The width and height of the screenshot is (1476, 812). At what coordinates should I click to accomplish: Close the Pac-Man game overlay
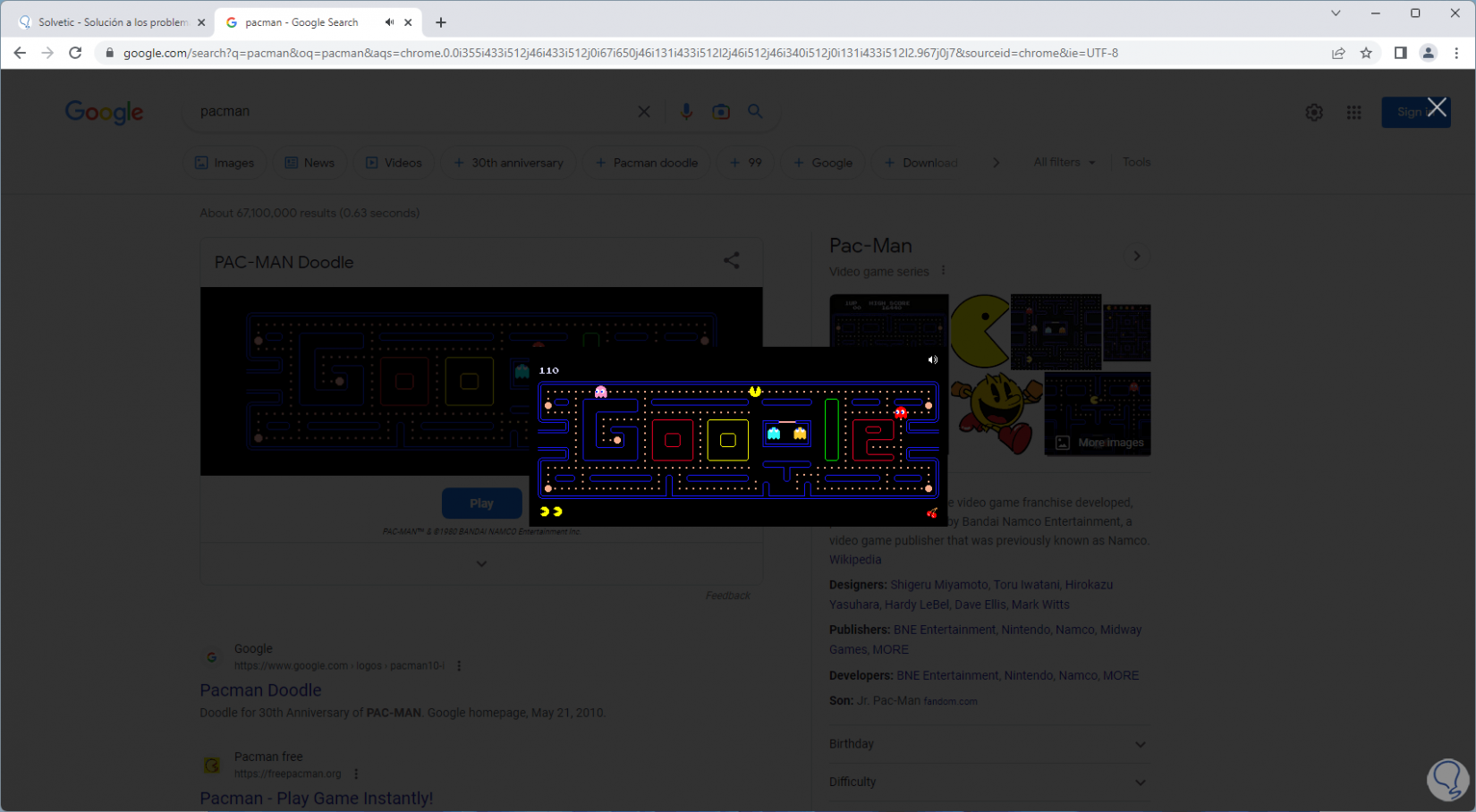1437,107
